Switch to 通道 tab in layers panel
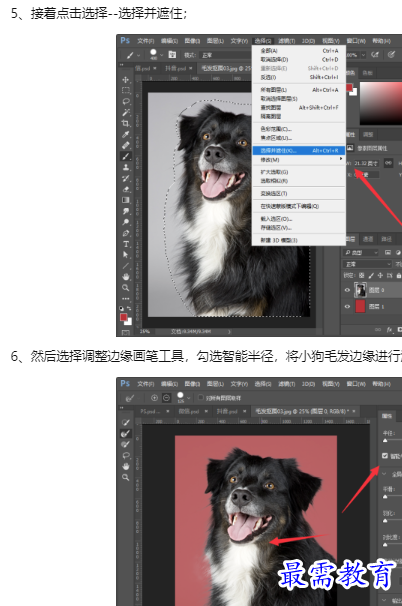This screenshot has height=606, width=402. coord(368,239)
